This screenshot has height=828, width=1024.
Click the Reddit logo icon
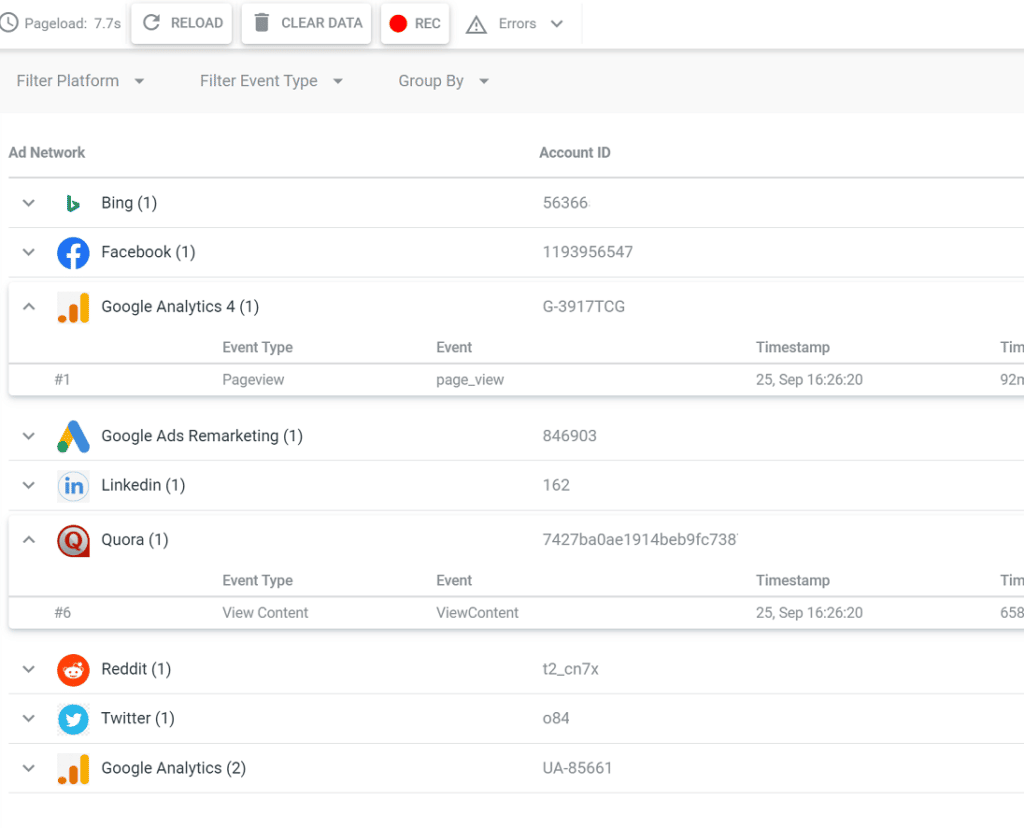coord(73,670)
